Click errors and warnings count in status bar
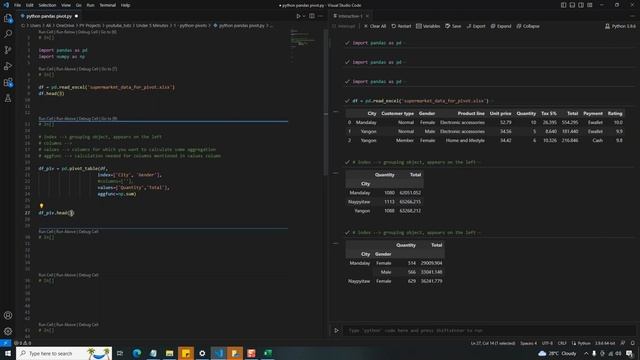This screenshot has width=640, height=360. 22,343
